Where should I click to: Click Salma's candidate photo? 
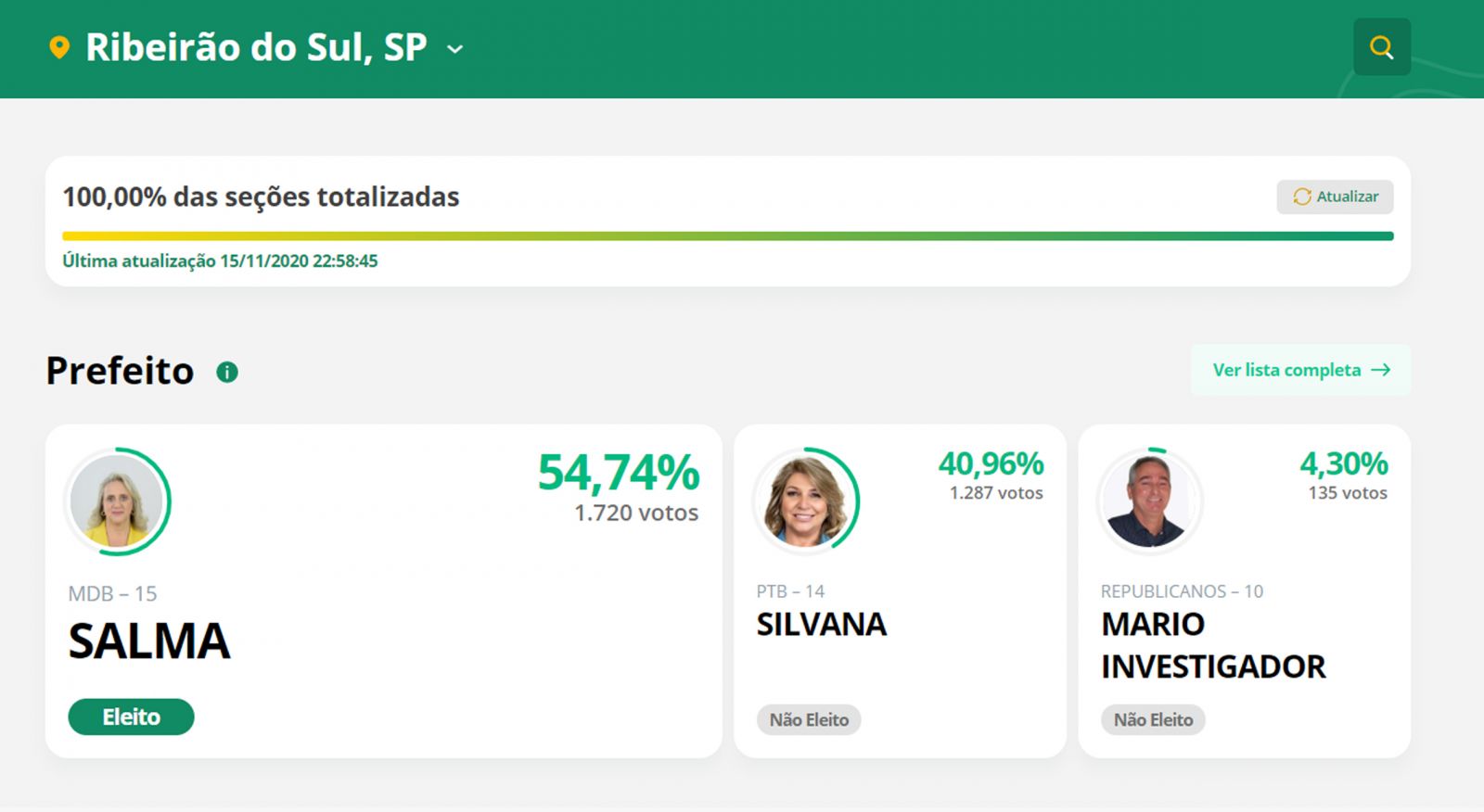(x=117, y=501)
